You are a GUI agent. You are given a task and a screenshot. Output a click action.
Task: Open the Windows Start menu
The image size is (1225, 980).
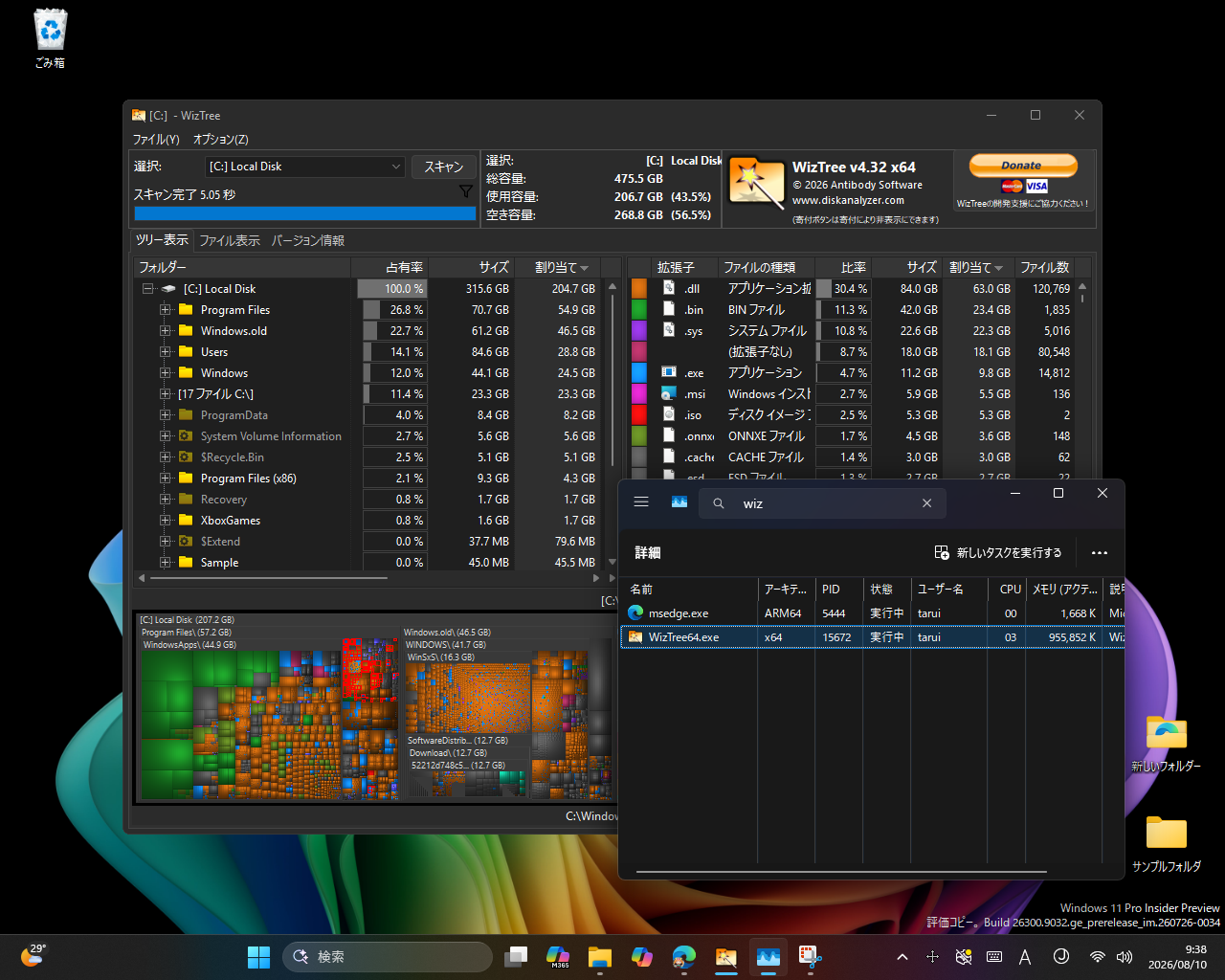coord(259,956)
